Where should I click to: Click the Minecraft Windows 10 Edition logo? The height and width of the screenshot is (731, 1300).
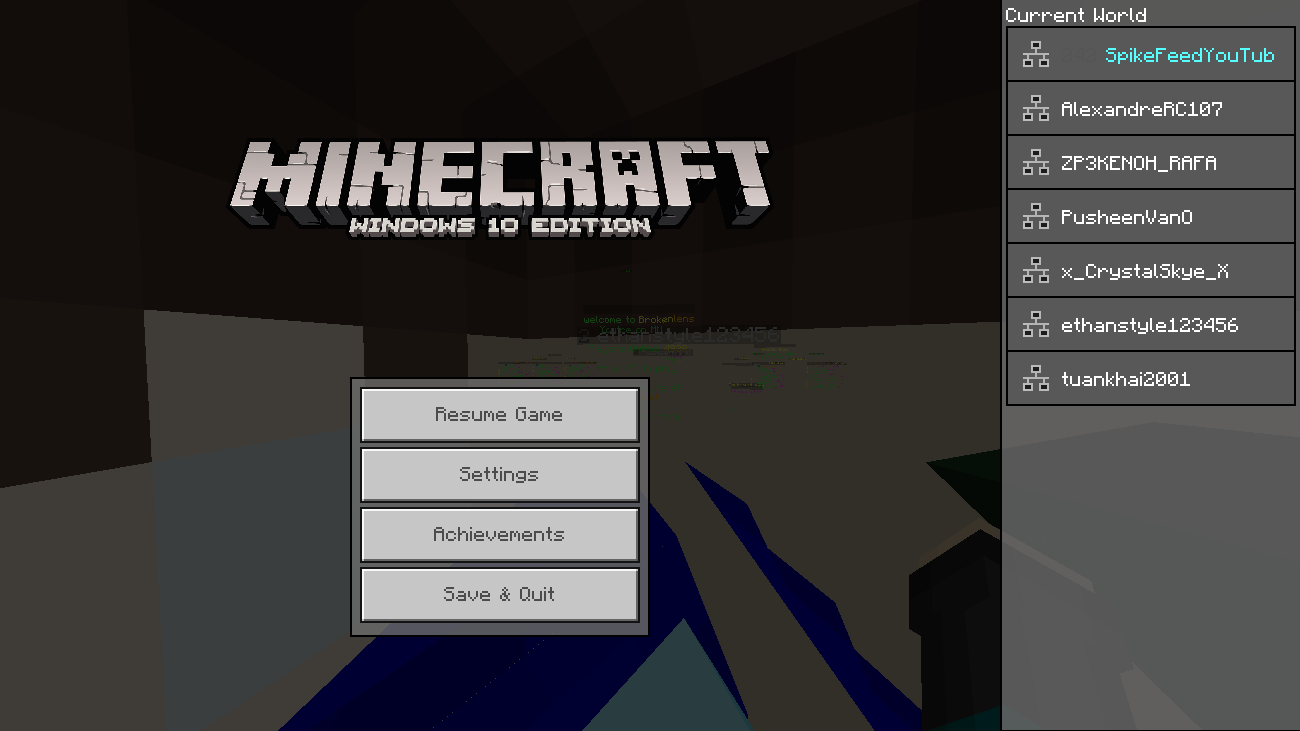(x=500, y=188)
